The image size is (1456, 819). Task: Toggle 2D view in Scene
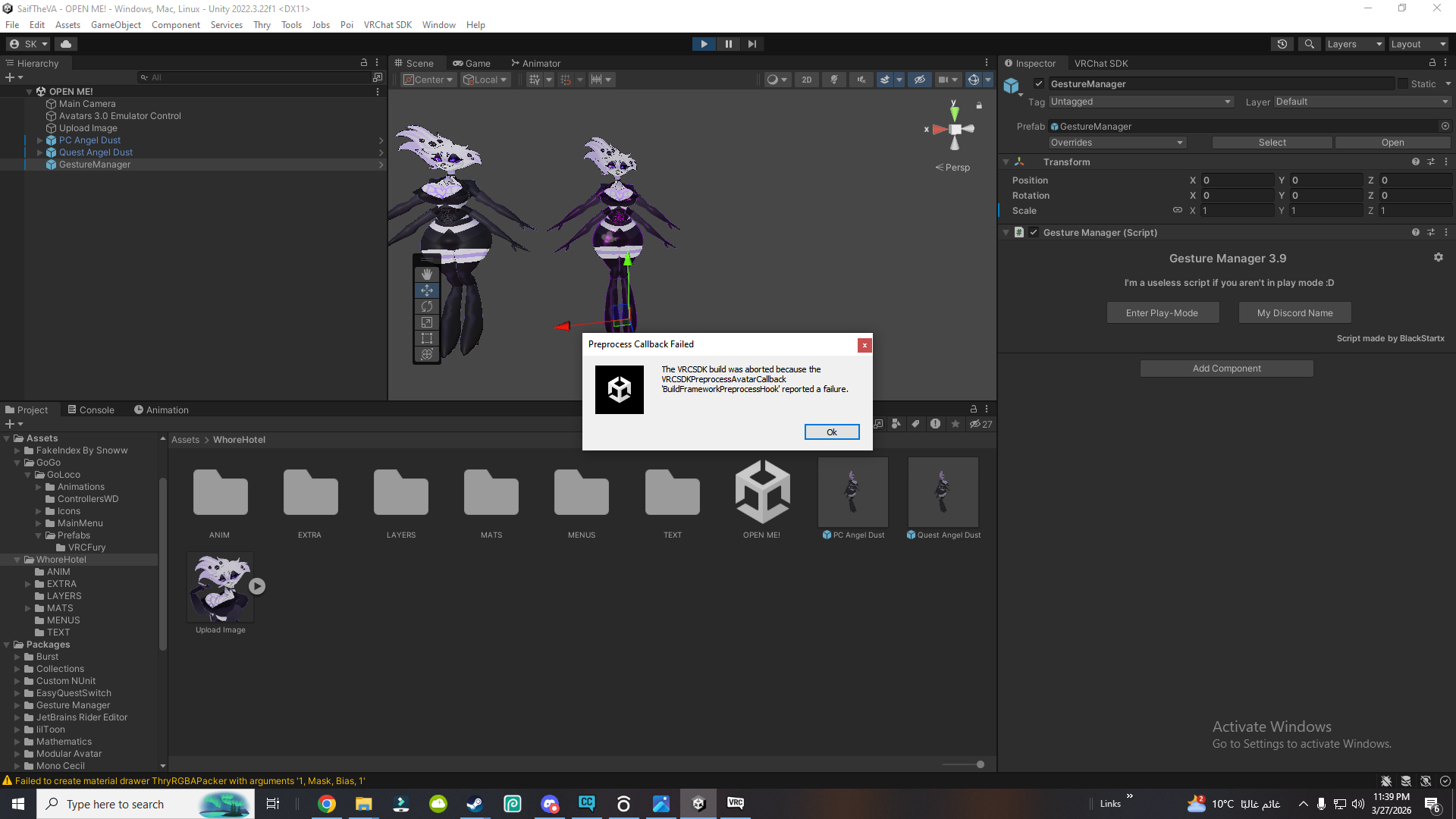[x=806, y=80]
